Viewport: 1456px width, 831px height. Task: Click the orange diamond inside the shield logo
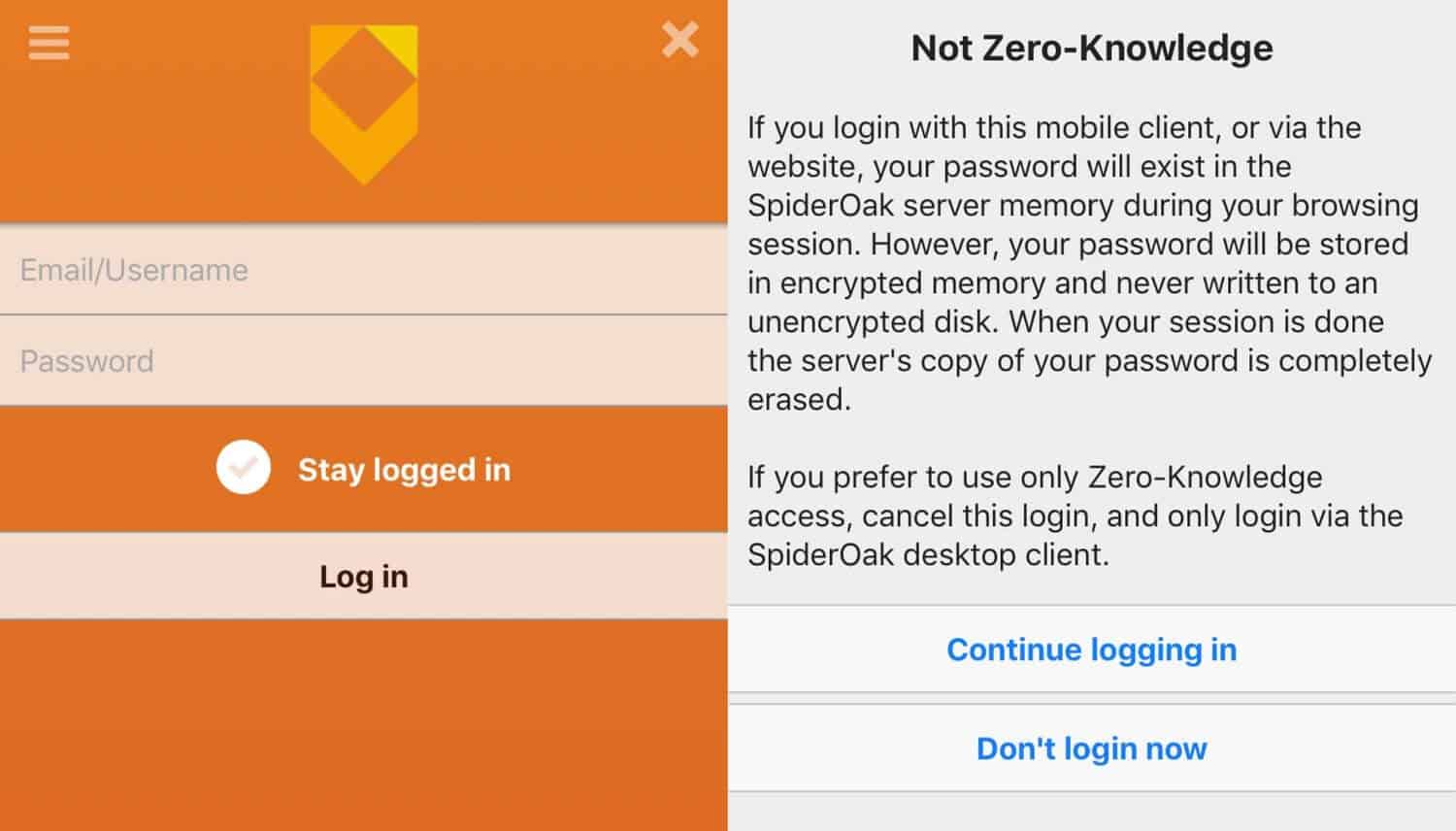[364, 80]
